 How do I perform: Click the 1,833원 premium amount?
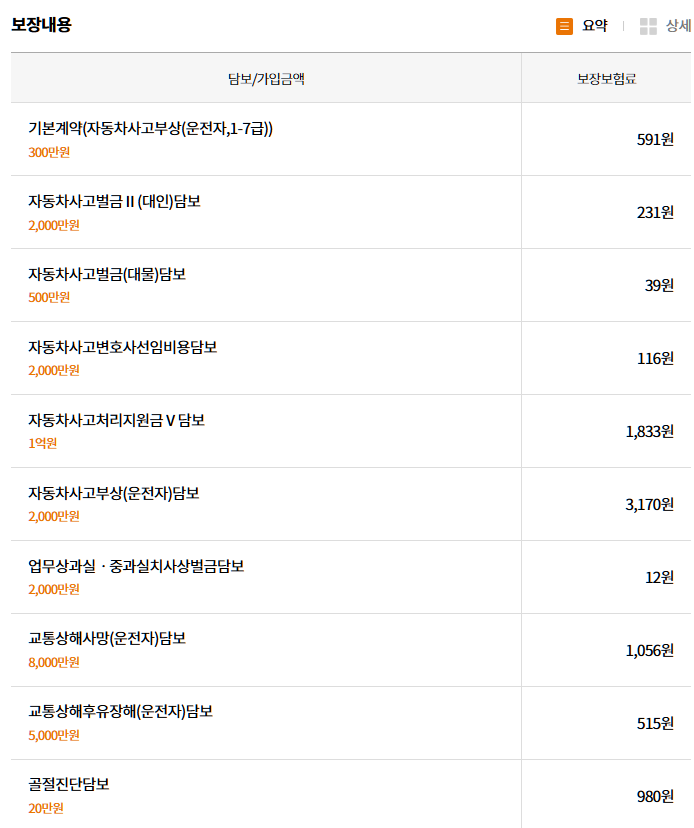tap(649, 431)
